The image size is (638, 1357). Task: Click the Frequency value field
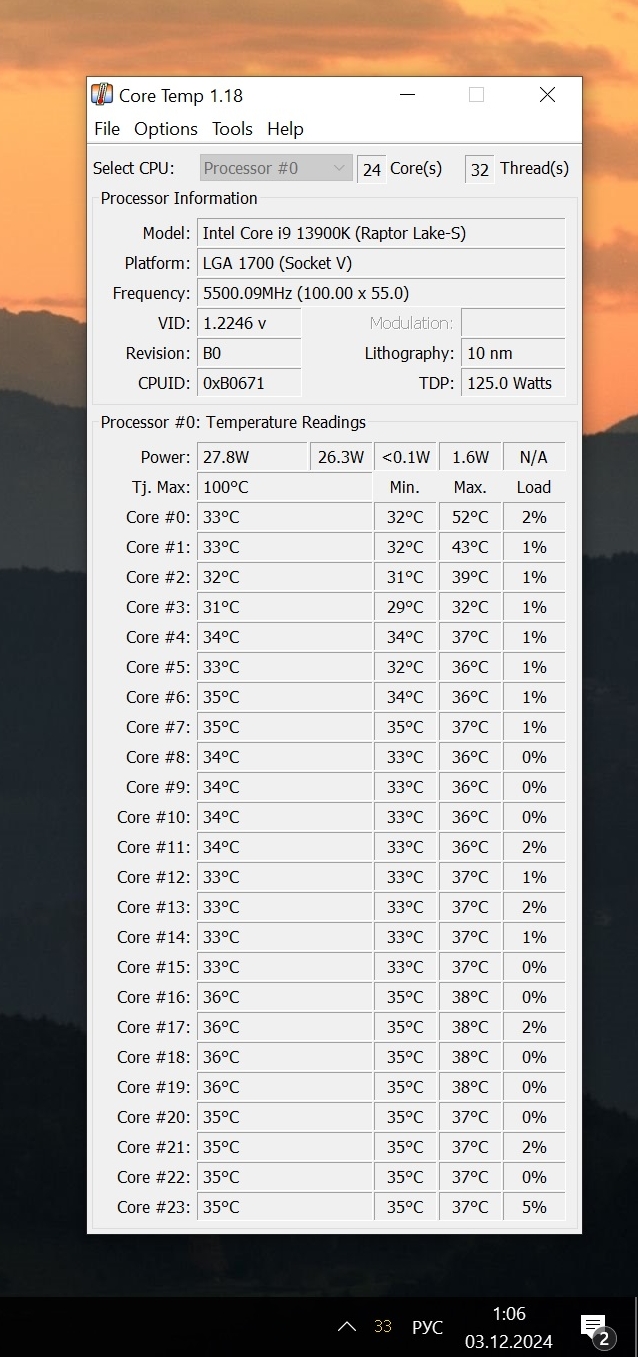coord(380,293)
